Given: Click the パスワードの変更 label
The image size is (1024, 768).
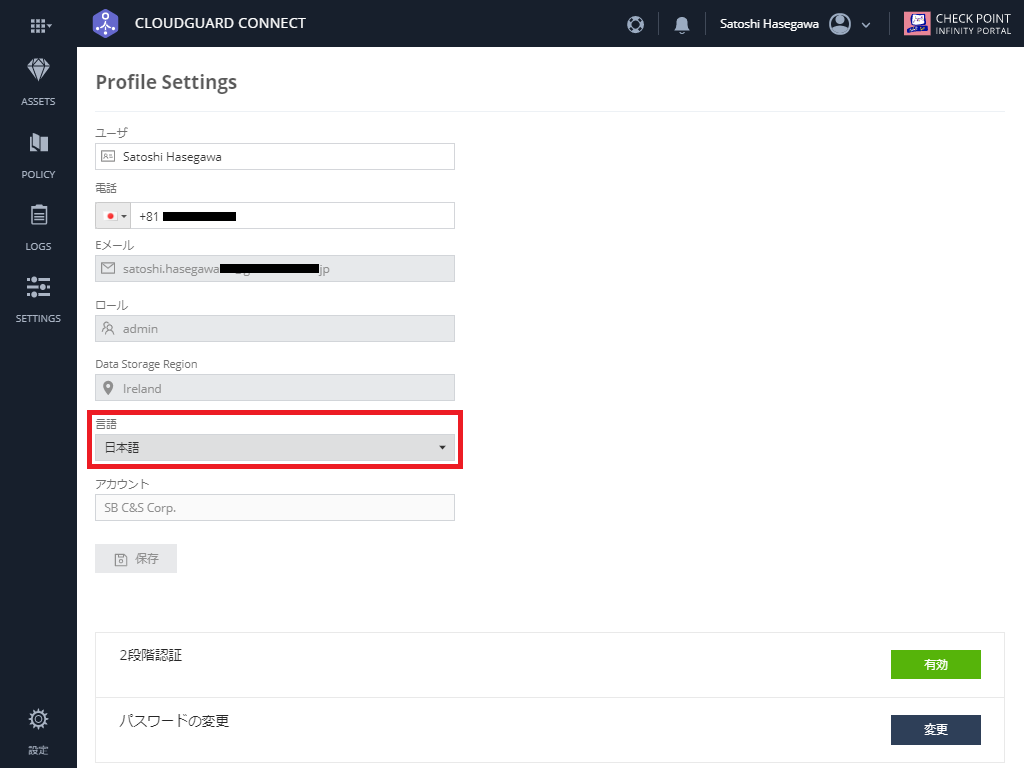Looking at the screenshot, I should click(x=174, y=721).
